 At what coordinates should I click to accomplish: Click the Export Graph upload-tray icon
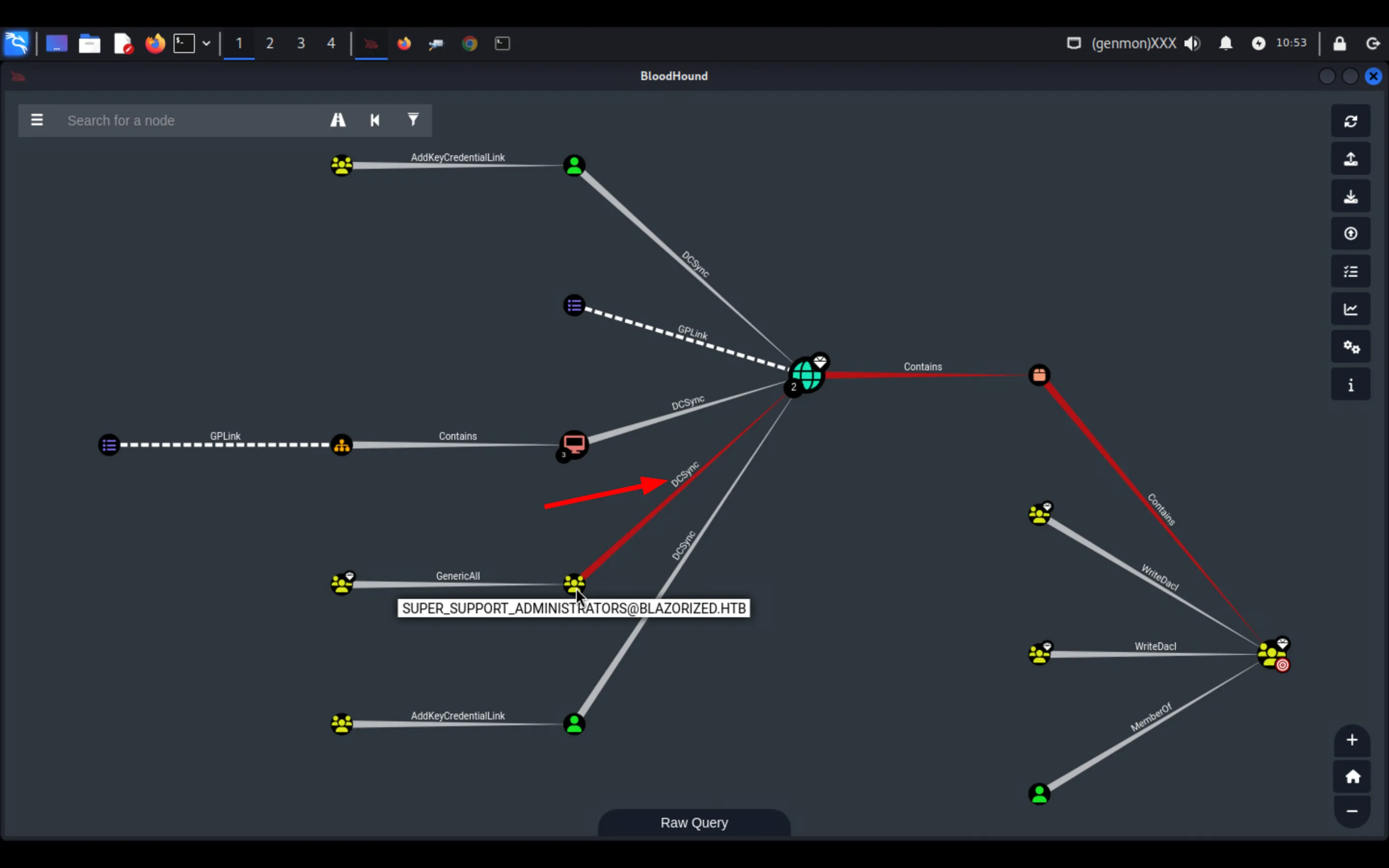(x=1350, y=159)
